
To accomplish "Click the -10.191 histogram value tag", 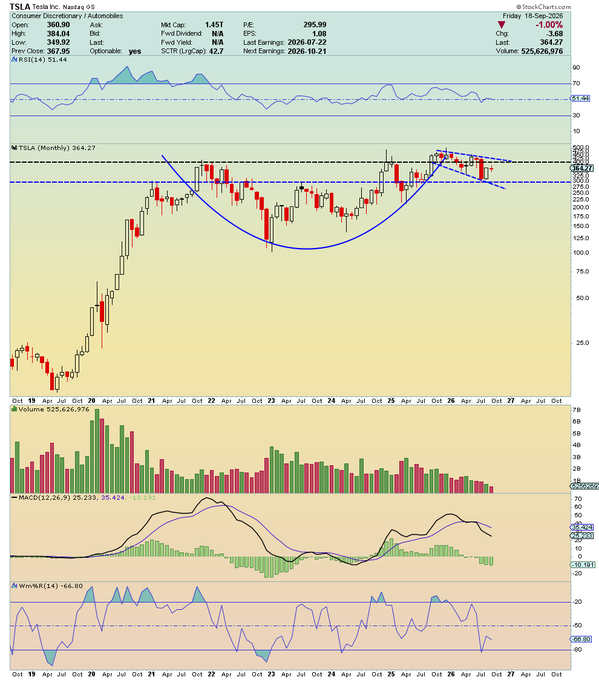I will 584,565.
